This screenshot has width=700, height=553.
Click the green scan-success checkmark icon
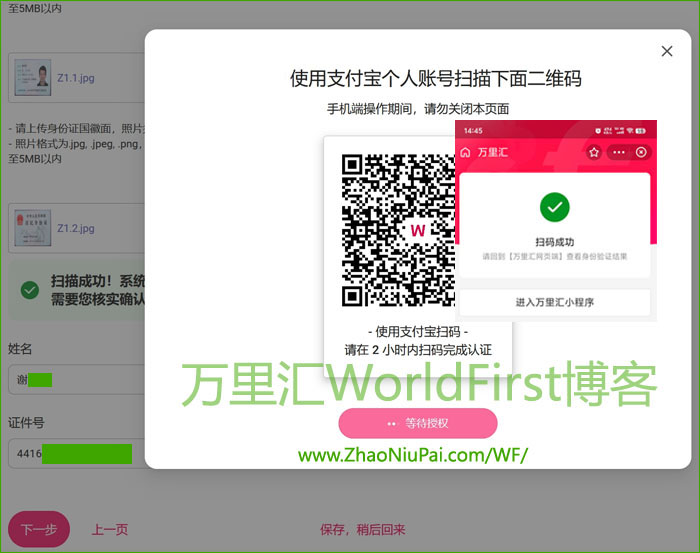tap(554, 207)
